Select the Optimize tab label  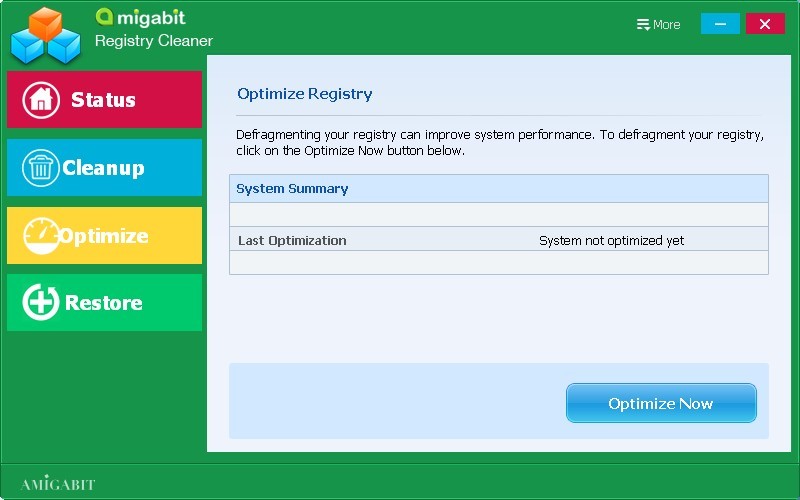(x=104, y=236)
